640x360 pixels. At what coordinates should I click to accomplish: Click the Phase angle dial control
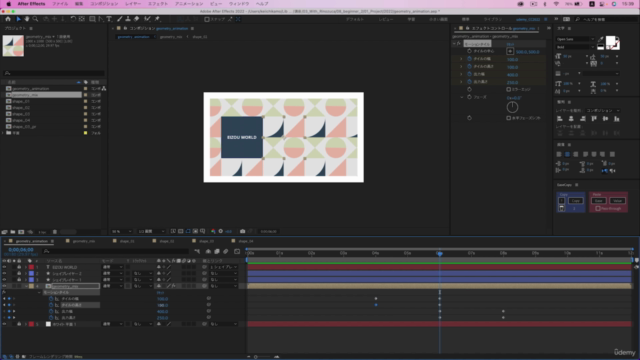point(512,107)
